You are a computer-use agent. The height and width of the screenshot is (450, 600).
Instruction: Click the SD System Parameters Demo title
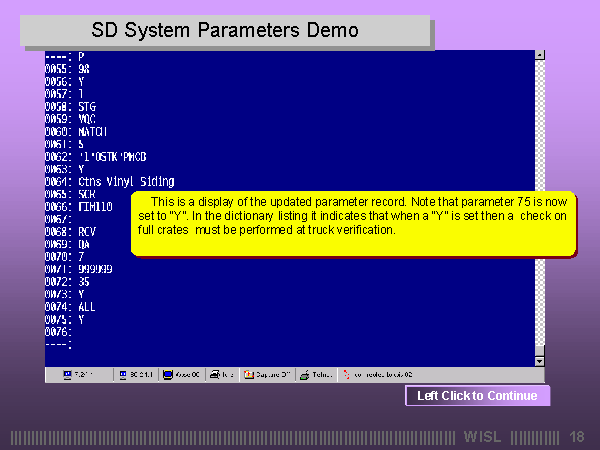pyautogui.click(x=224, y=31)
